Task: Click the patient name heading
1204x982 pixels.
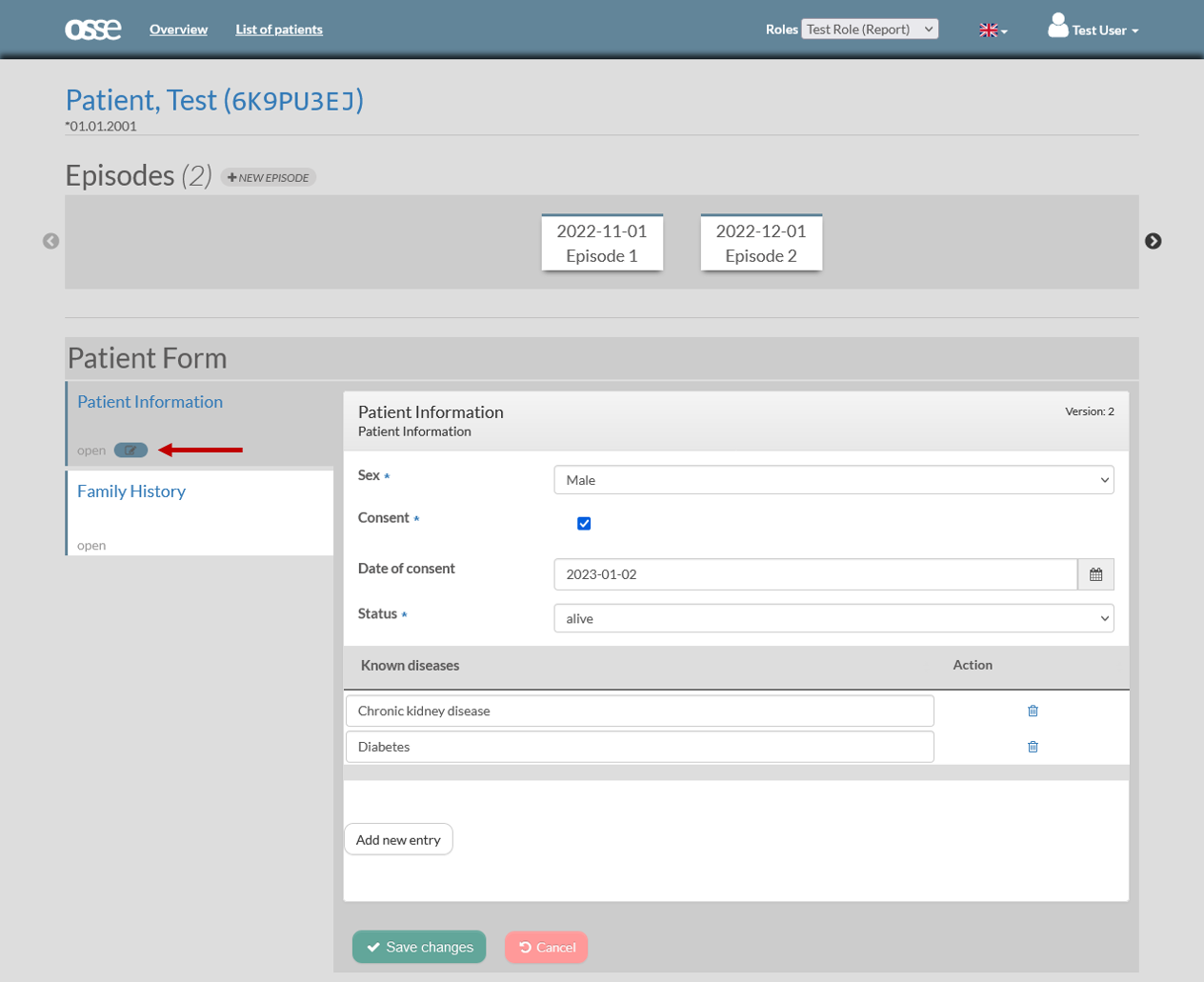Action: [x=214, y=100]
